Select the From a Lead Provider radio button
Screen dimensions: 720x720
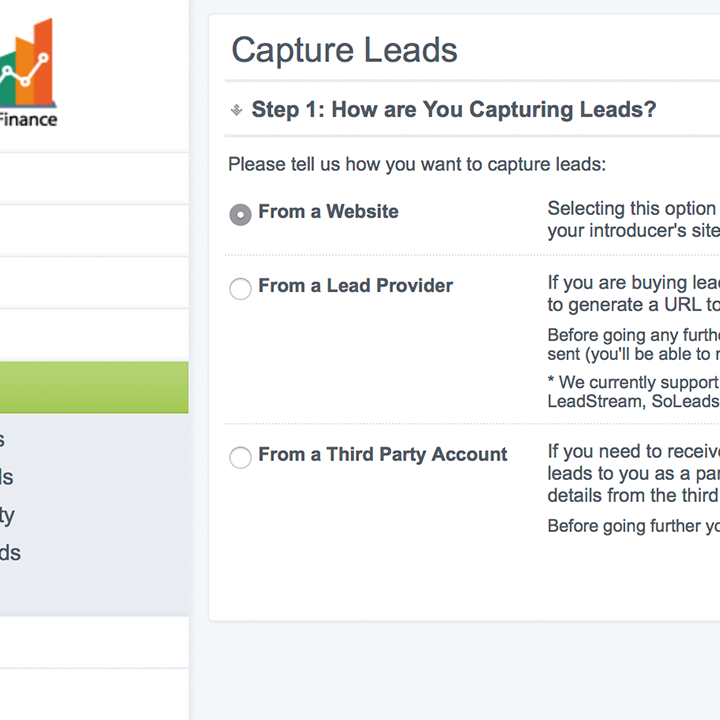[240, 288]
